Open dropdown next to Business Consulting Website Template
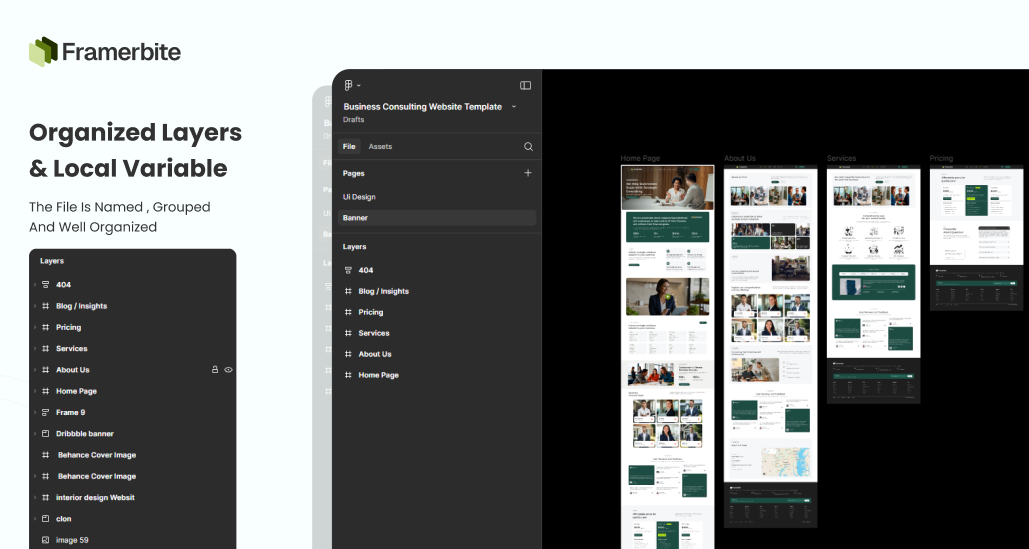 (514, 107)
